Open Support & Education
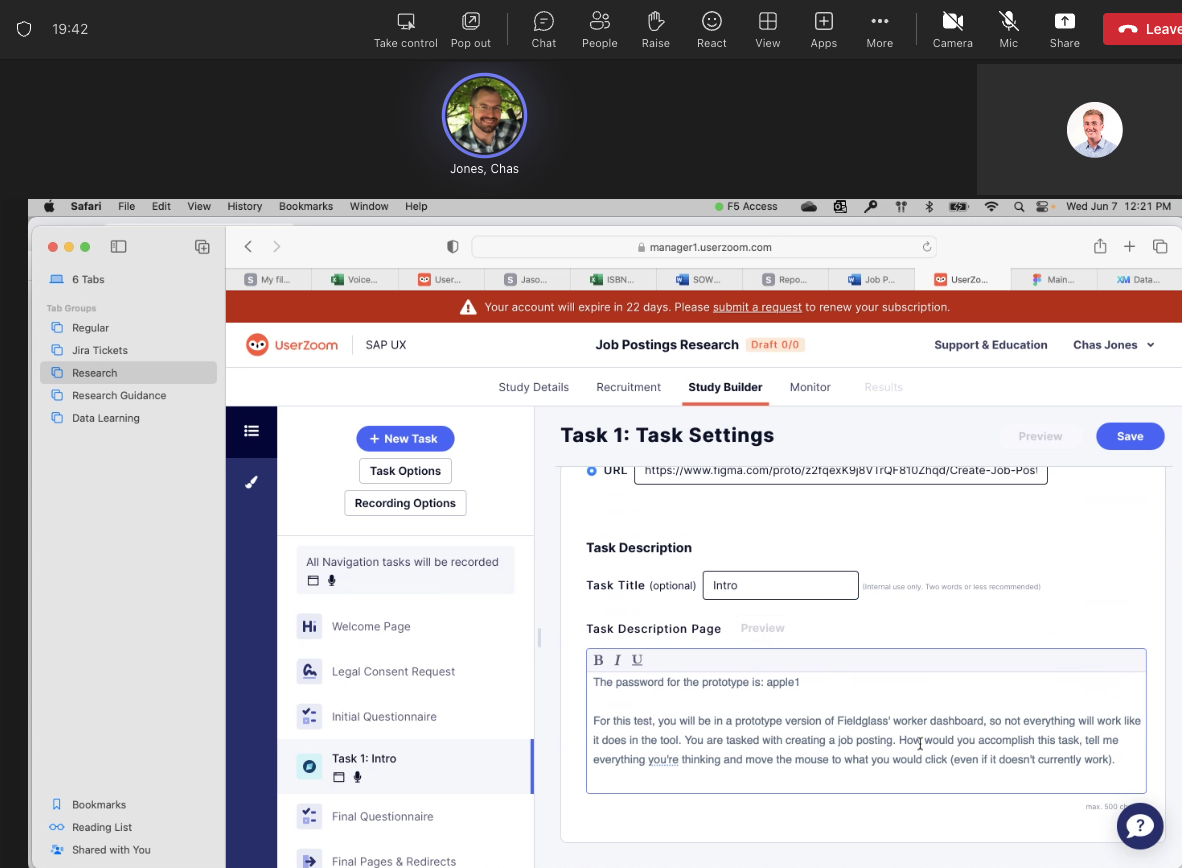1182x868 pixels. pos(991,345)
